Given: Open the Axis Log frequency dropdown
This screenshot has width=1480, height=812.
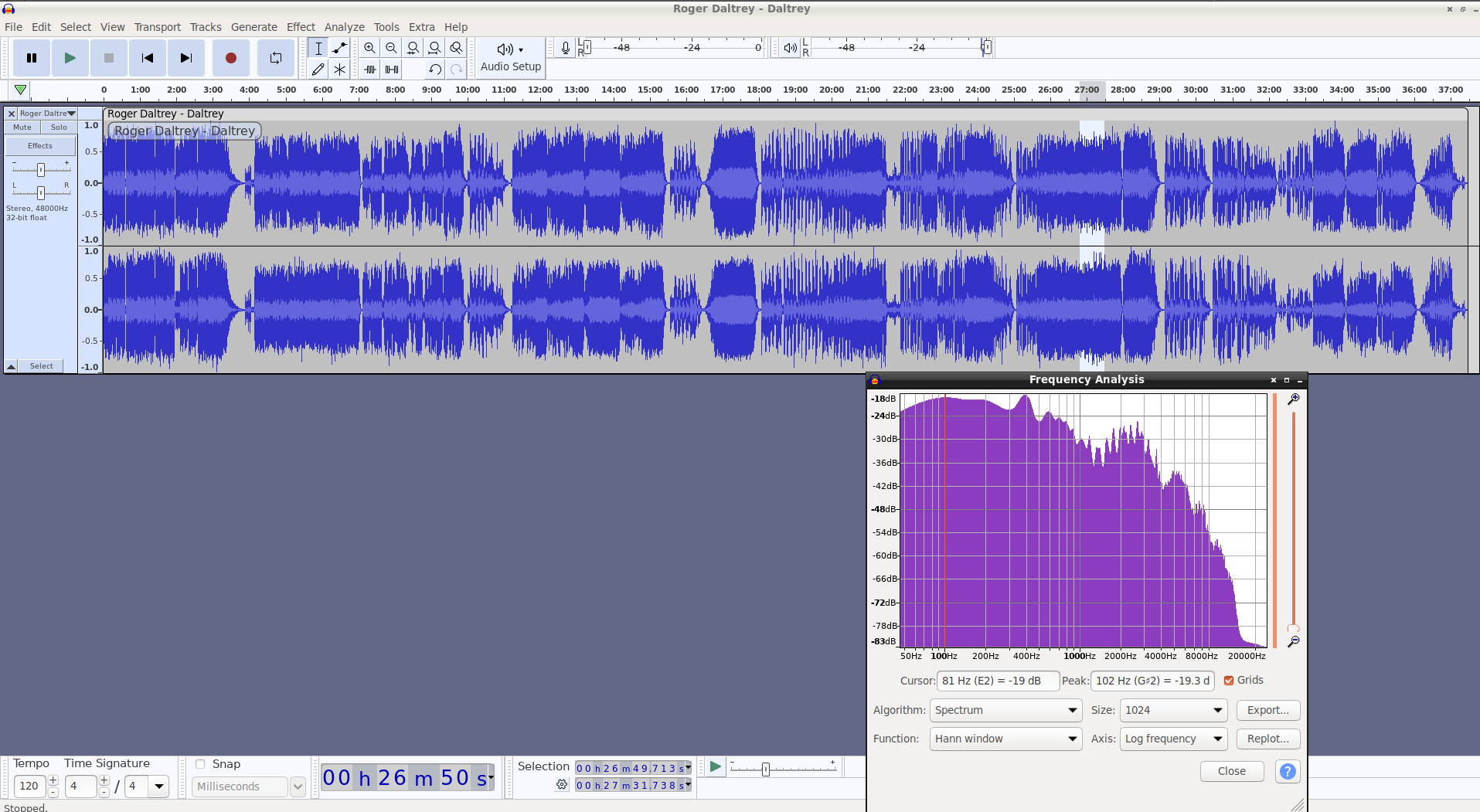Looking at the screenshot, I should point(1173,739).
